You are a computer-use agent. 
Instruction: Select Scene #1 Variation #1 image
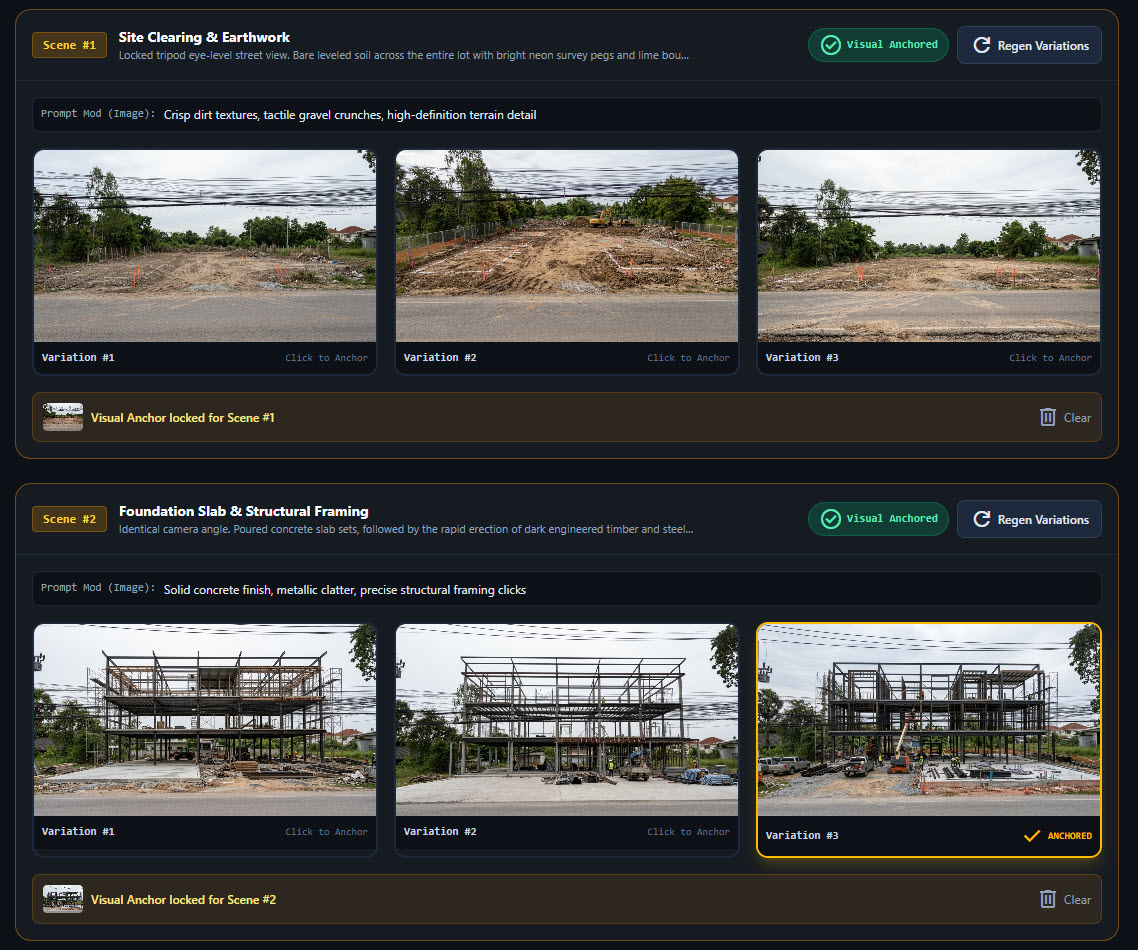tap(205, 246)
